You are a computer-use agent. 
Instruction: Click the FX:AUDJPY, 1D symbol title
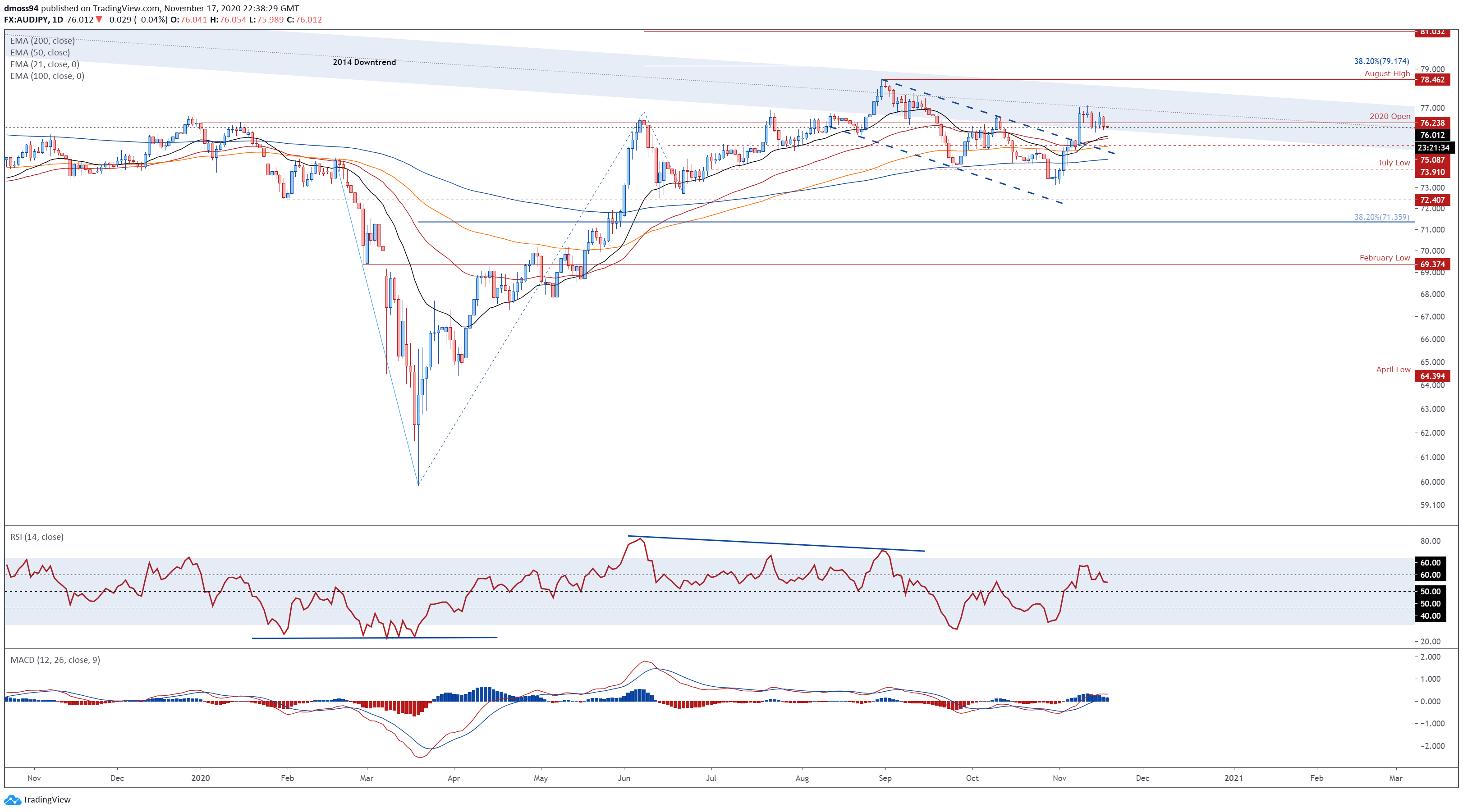click(x=33, y=19)
